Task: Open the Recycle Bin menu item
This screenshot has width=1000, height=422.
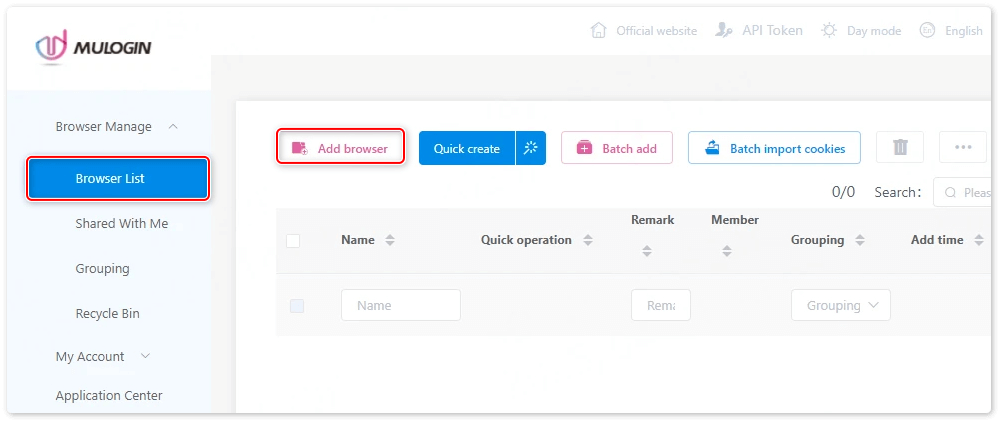Action: coord(107,313)
